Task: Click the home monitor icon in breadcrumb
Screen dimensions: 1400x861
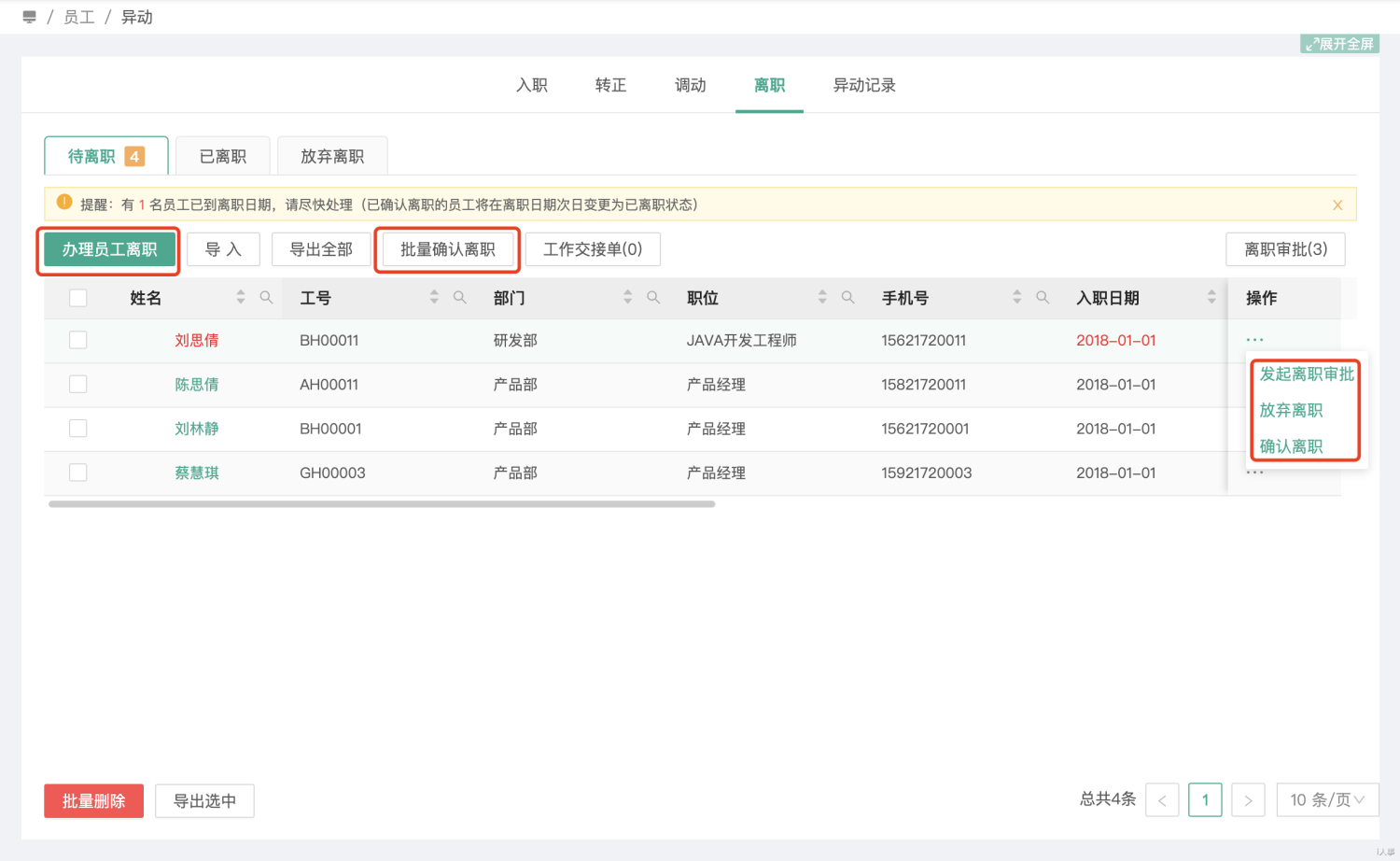Action: [29, 17]
